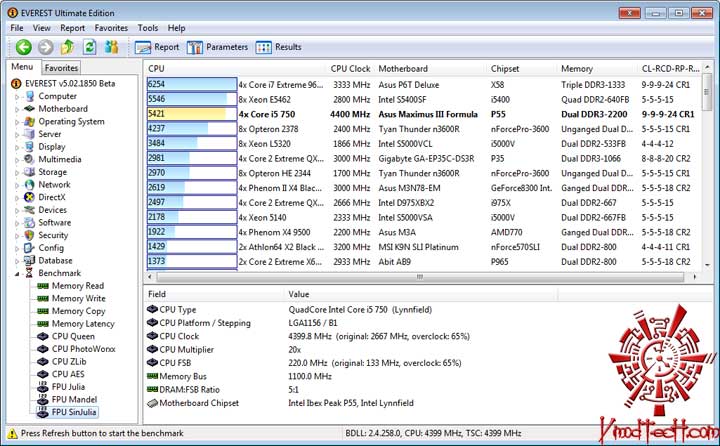Screen dimensions: 720x446
Task: Select the 5546 Xeon E5462 result bar
Action: tap(191, 100)
